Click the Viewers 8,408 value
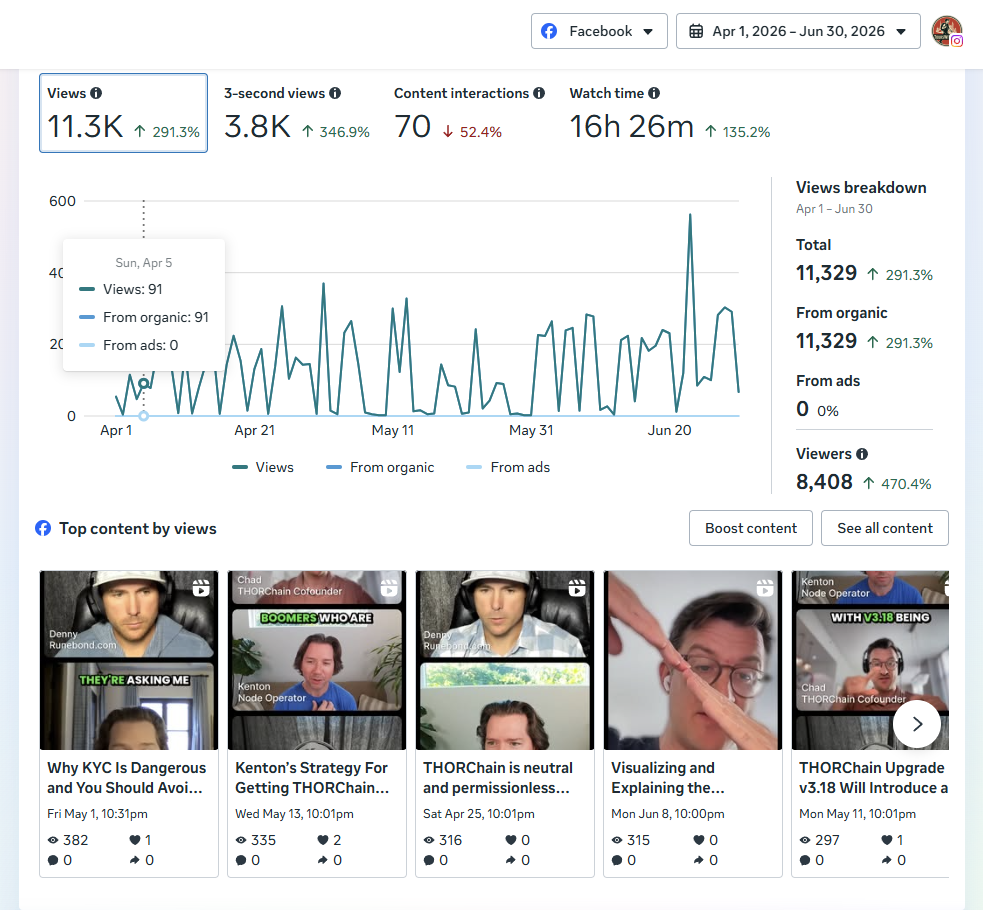Image resolution: width=983 pixels, height=910 pixels. (824, 482)
